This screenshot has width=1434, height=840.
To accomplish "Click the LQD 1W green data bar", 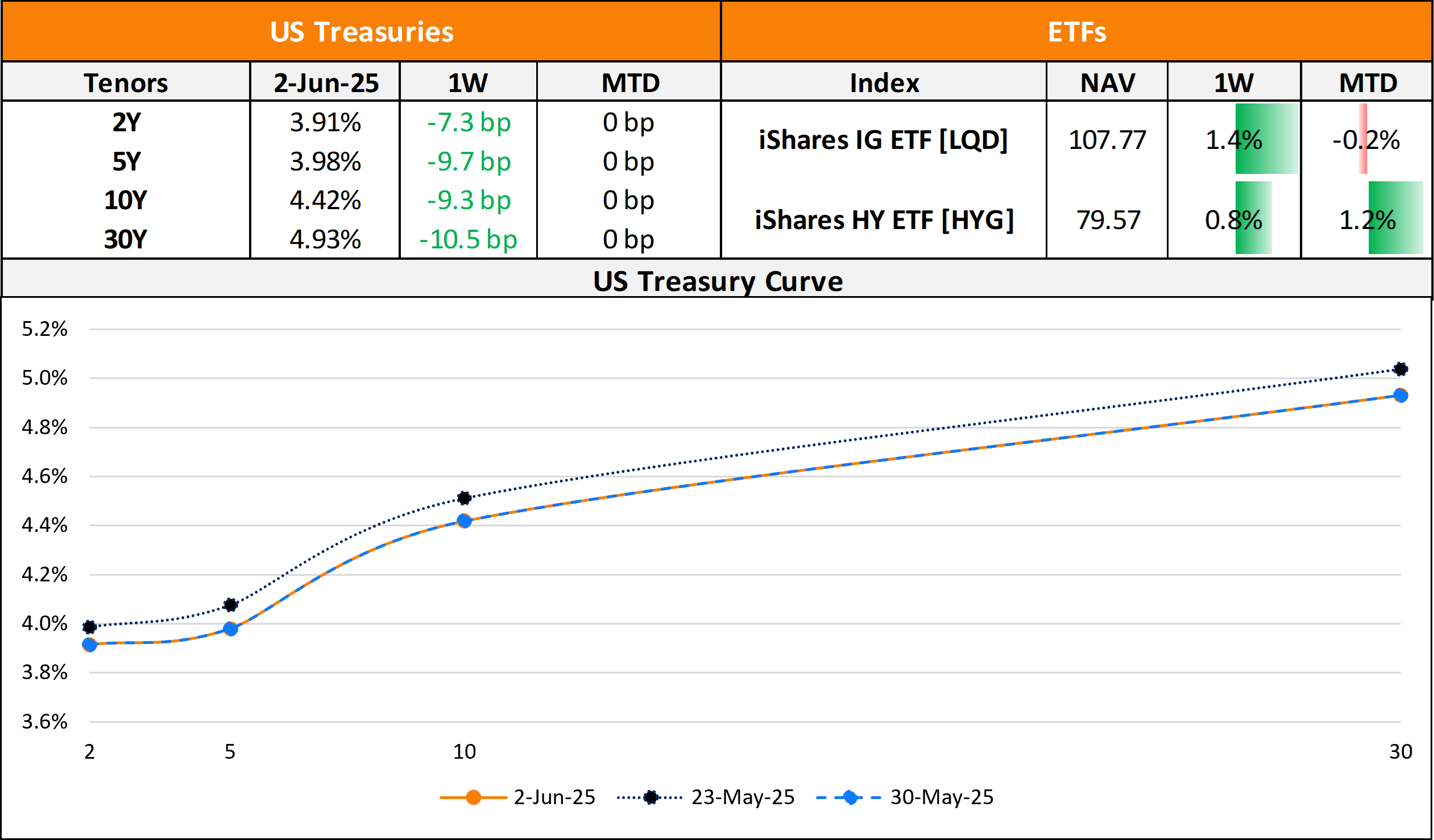I will (1266, 139).
